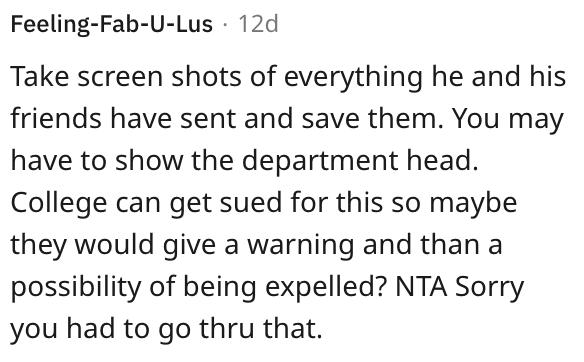Click the word 'everything' in the comment
Screen dimensions: 584x362
[353, 78]
